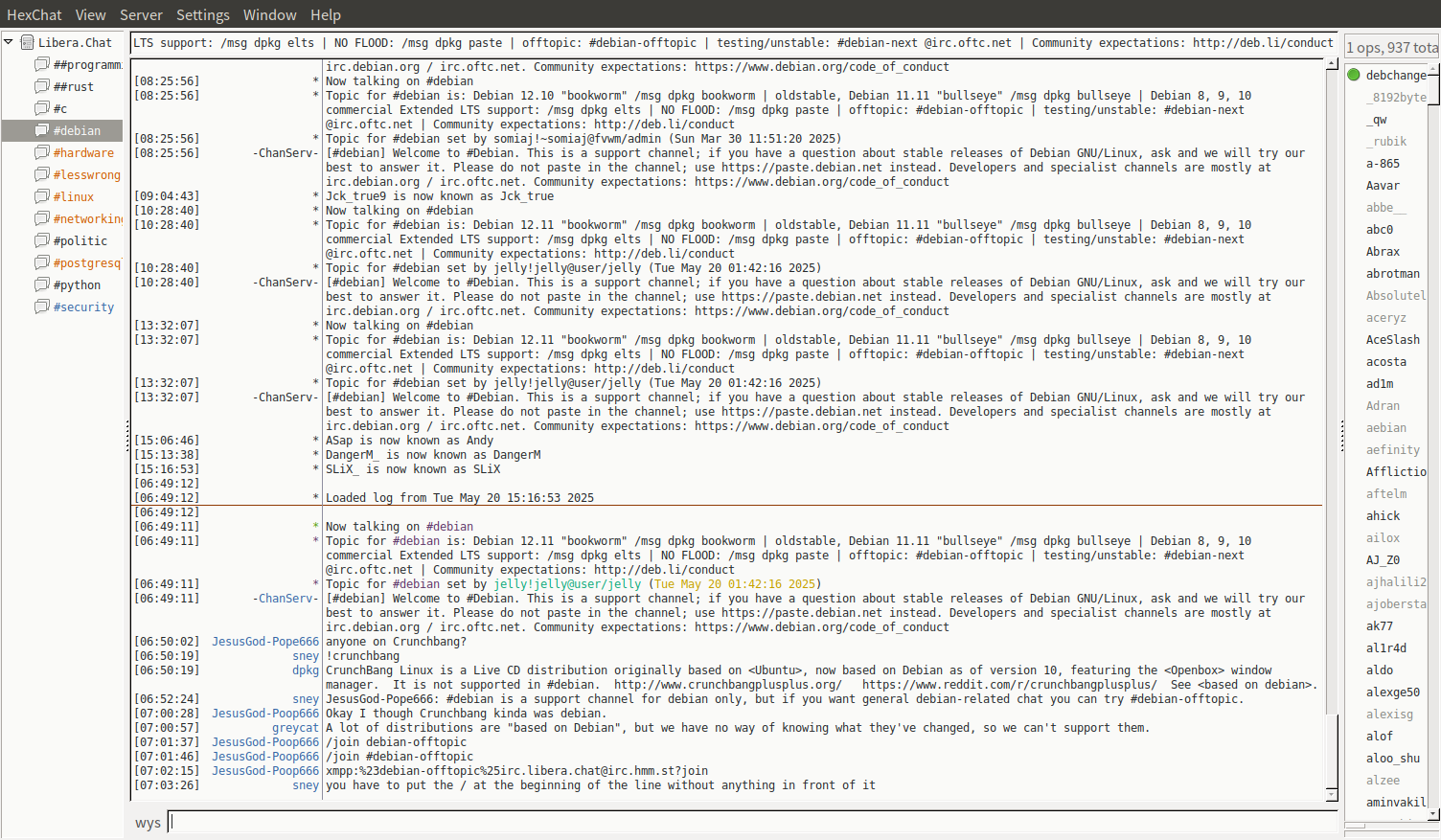Click the ##rust channel icon
Screen dimensions: 1441x840
(x=41, y=86)
